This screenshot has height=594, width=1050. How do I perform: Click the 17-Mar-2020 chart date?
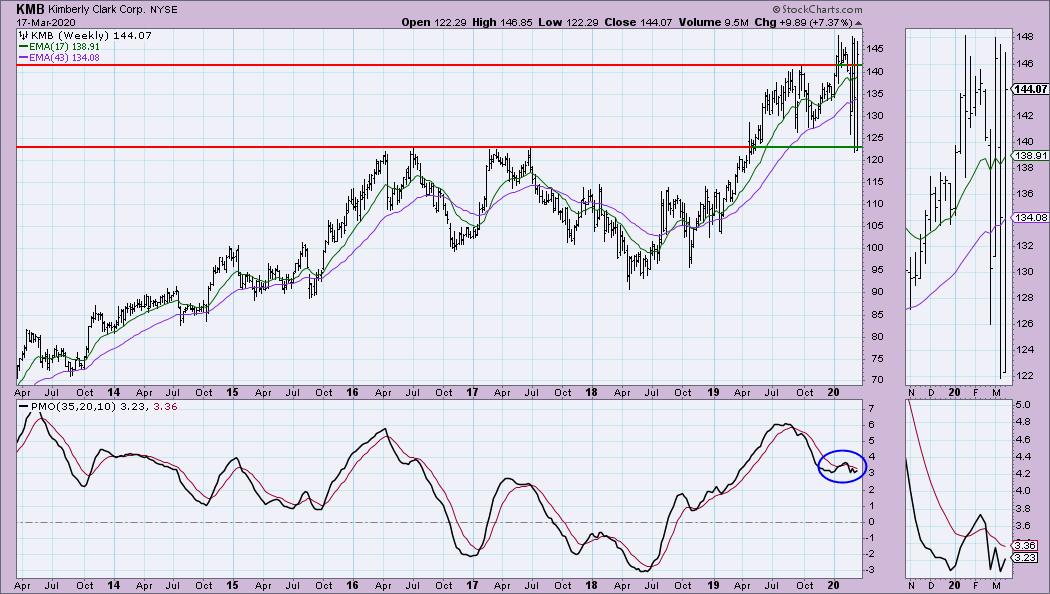coord(46,22)
